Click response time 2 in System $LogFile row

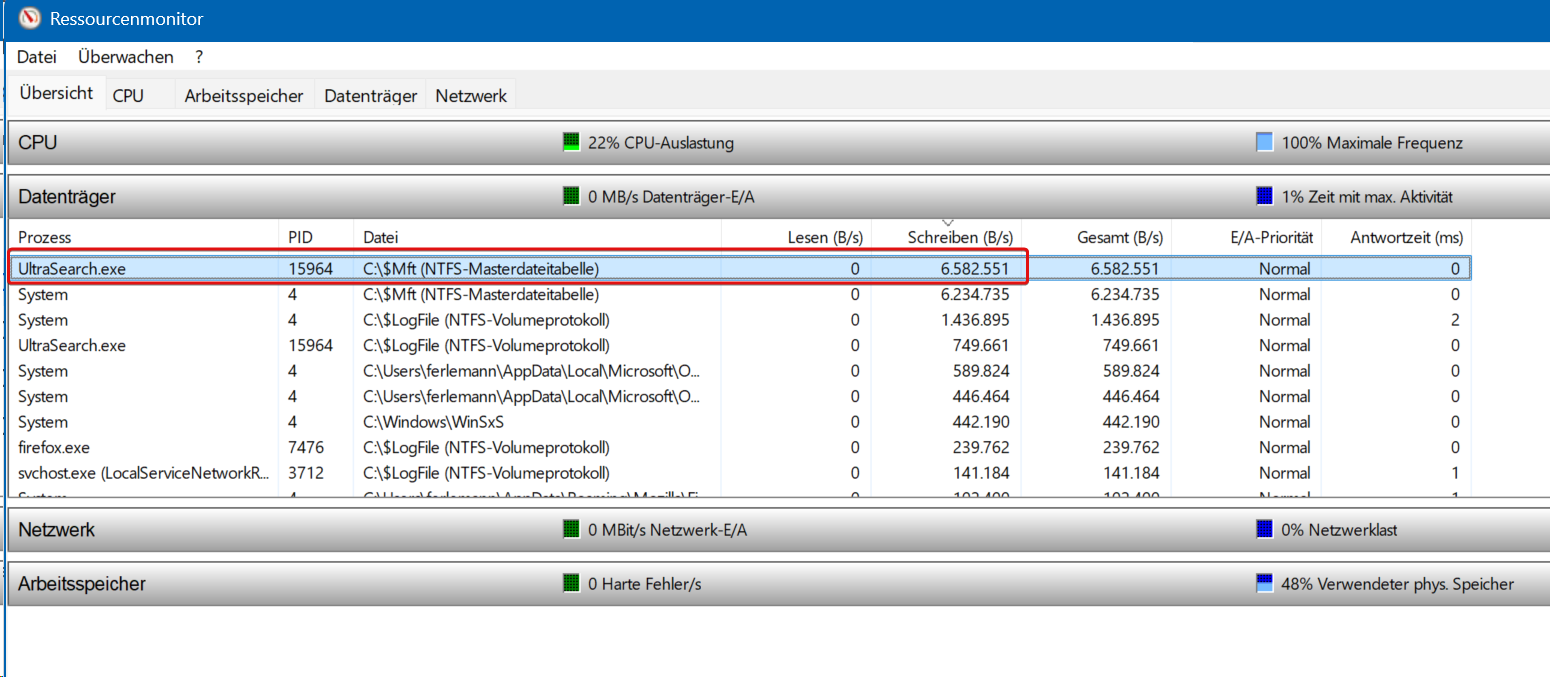(x=1455, y=320)
